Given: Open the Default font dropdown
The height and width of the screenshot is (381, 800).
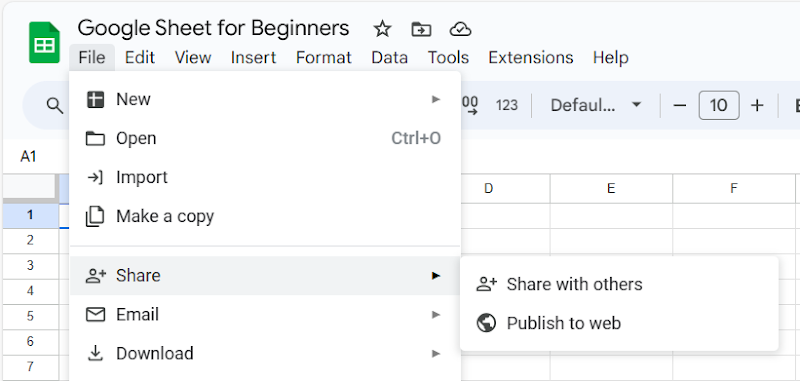Looking at the screenshot, I should (x=595, y=106).
